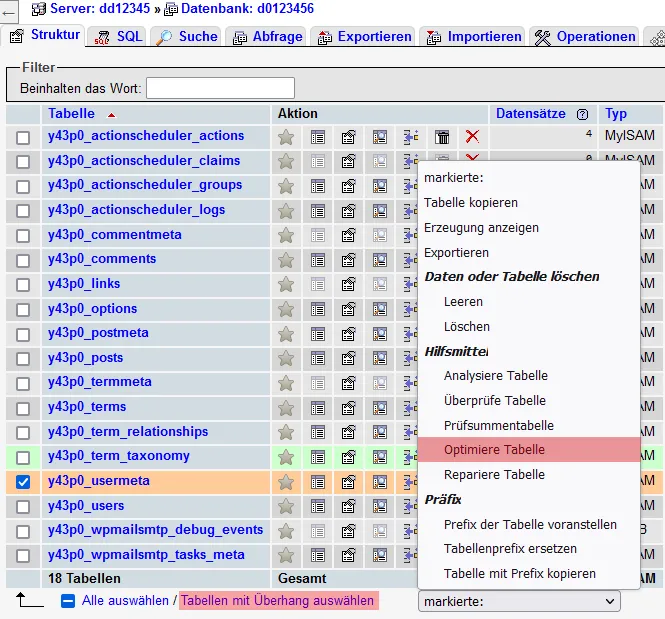
Task: Search icon in y43p0_usermeta row
Action: (x=380, y=482)
